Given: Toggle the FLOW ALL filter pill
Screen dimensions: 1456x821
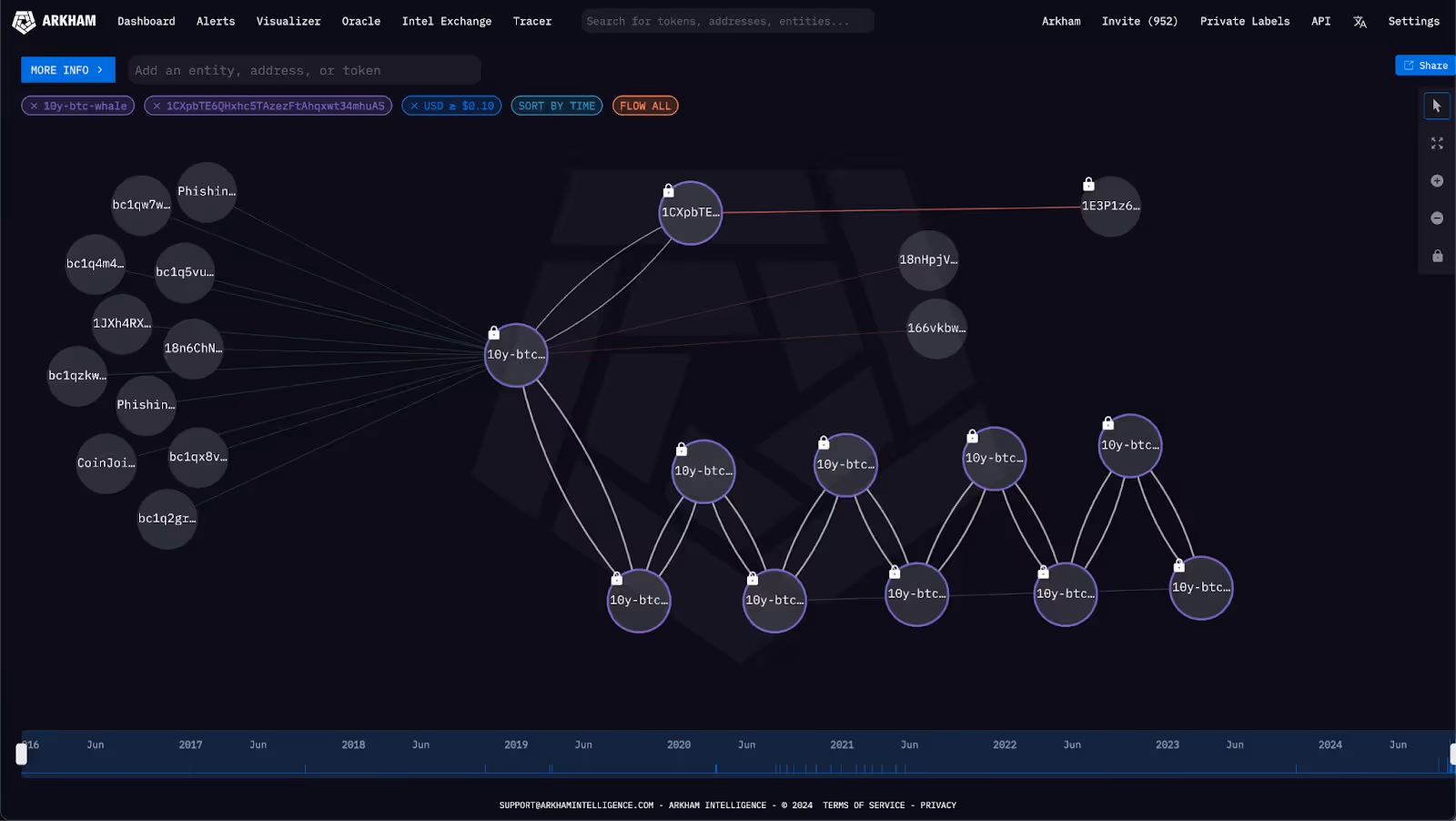Looking at the screenshot, I should 644,106.
